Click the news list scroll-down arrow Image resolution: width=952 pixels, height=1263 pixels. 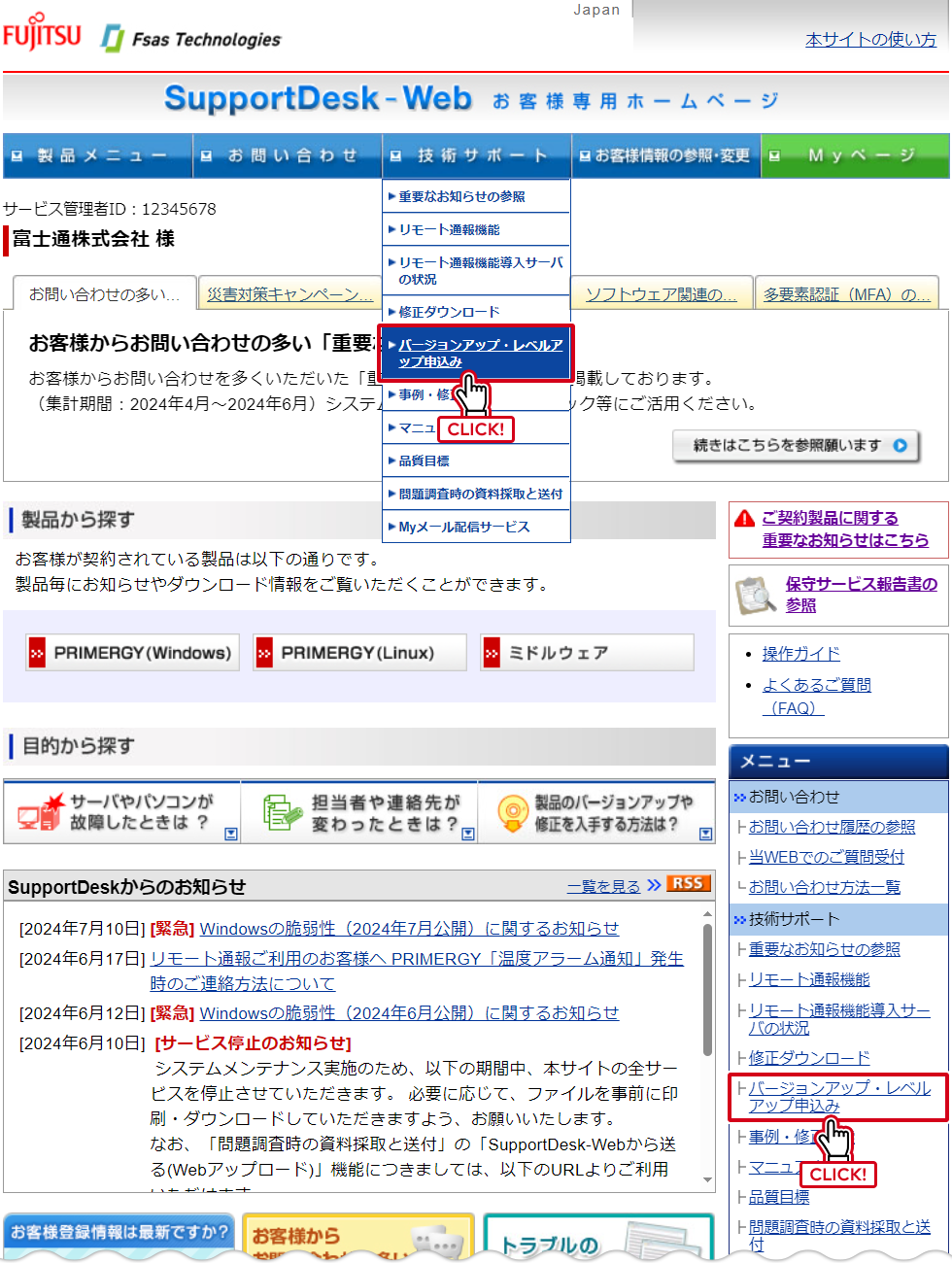tap(707, 1180)
